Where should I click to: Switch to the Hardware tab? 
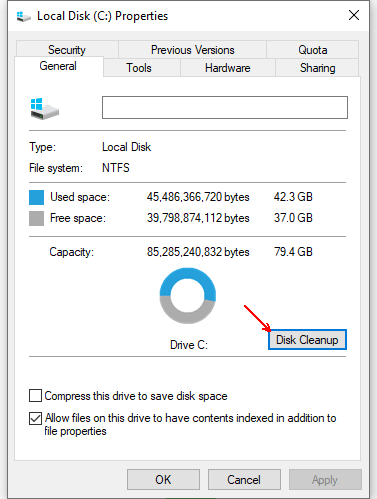228,68
